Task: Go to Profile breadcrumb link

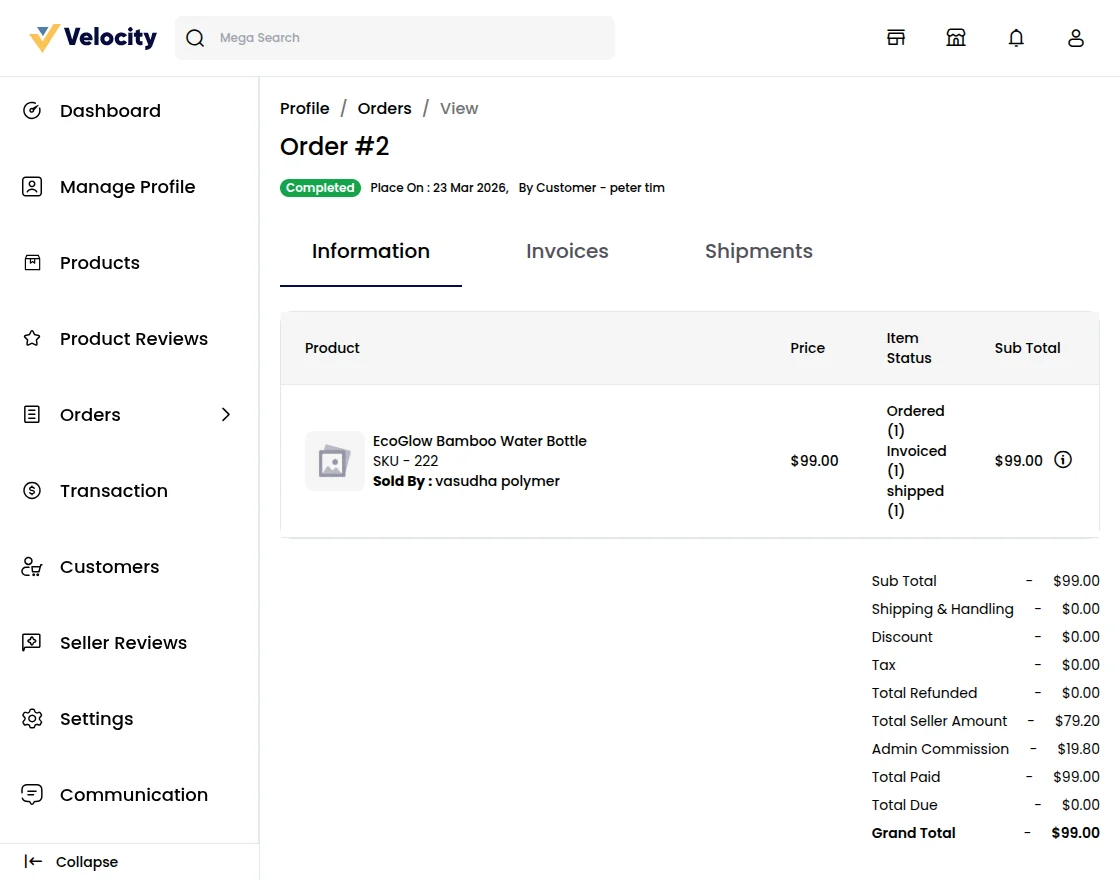Action: [305, 109]
